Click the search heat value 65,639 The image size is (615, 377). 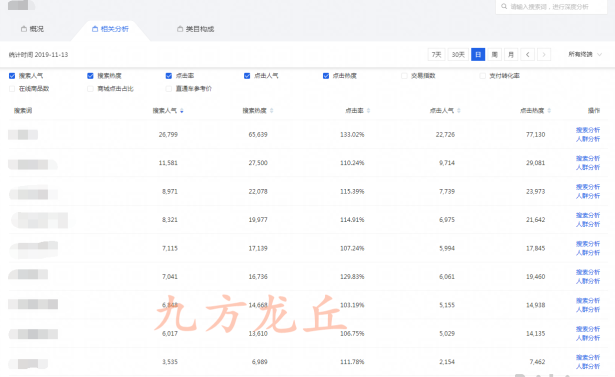point(258,135)
